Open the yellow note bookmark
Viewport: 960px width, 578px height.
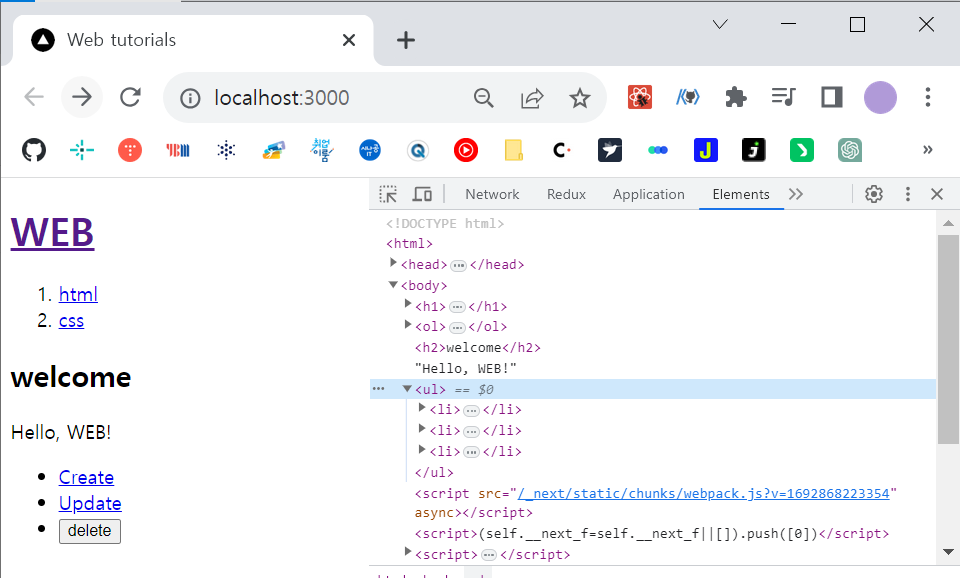[x=514, y=150]
